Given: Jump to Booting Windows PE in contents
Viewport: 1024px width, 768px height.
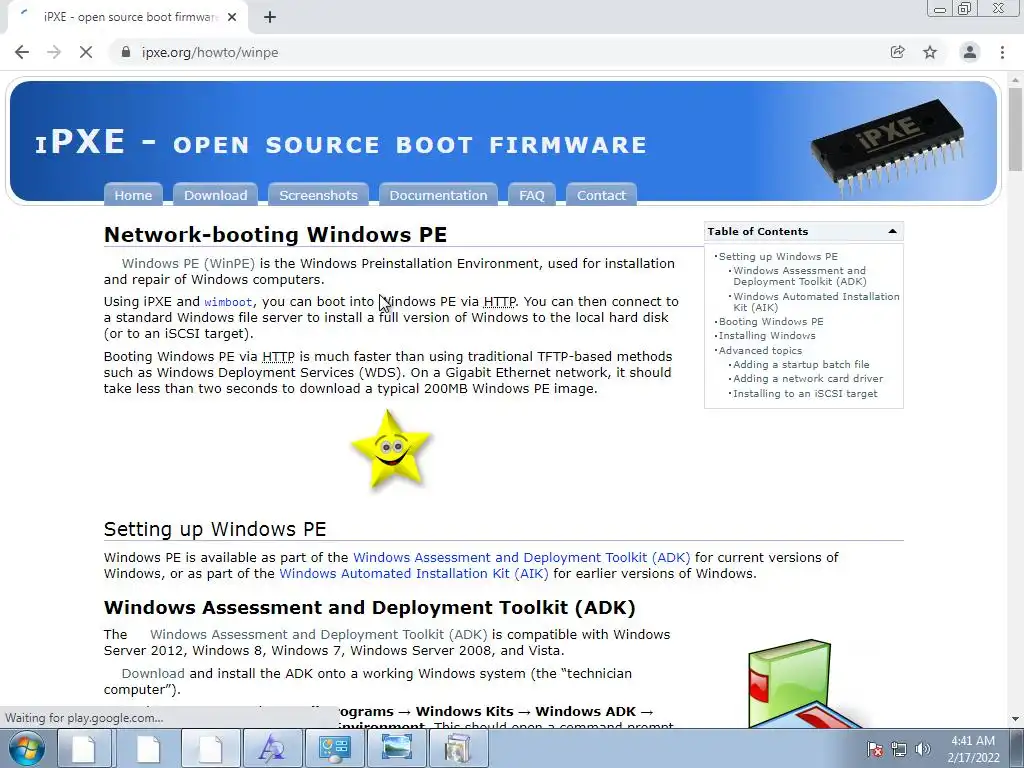Looking at the screenshot, I should [x=771, y=321].
